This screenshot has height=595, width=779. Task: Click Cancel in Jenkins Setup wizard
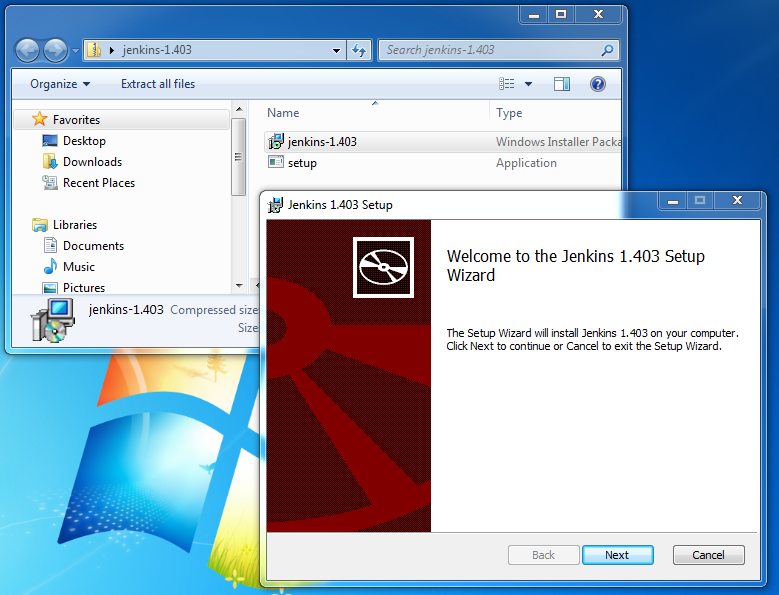pos(708,555)
